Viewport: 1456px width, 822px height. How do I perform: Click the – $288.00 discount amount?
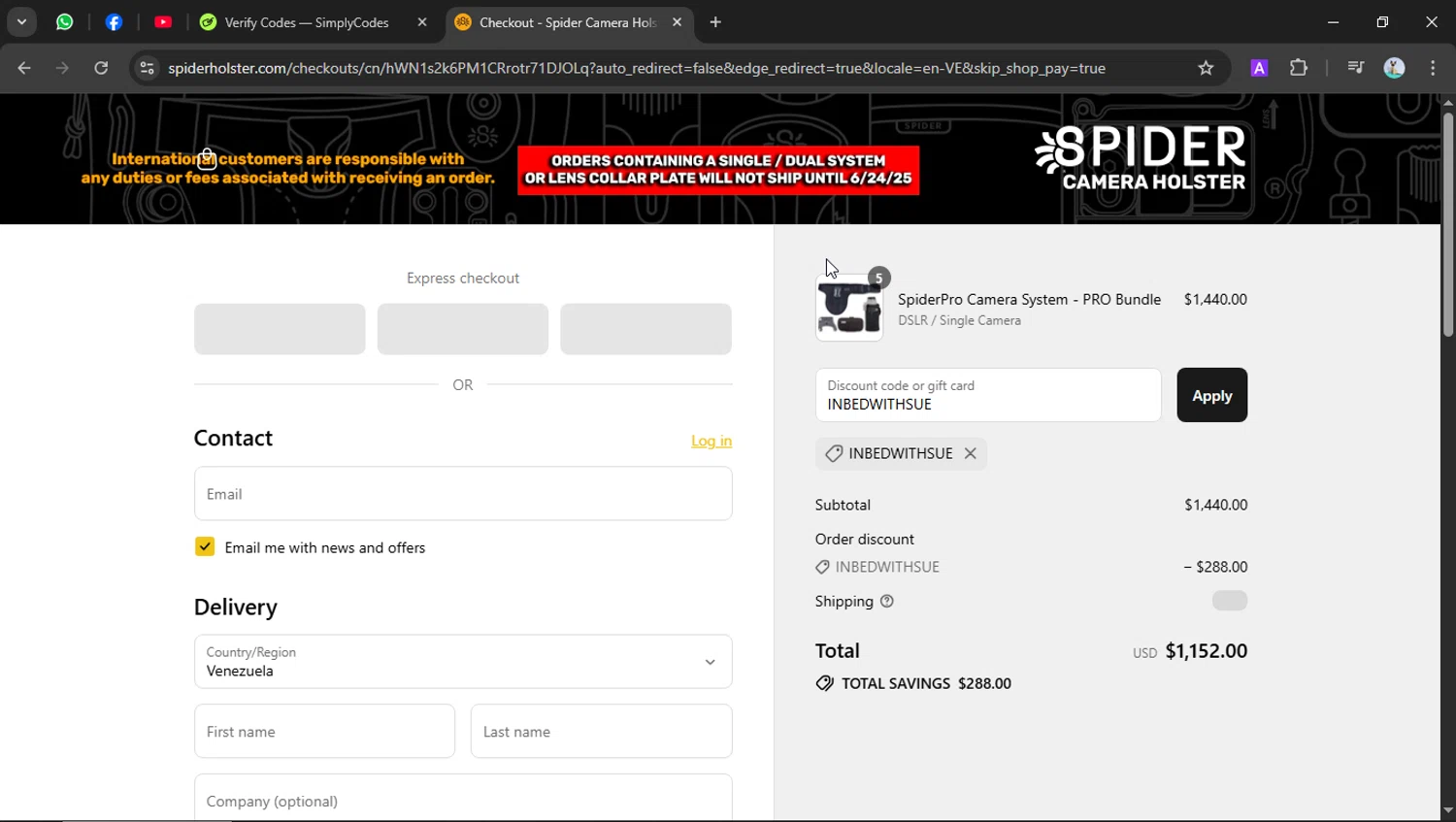click(1215, 567)
